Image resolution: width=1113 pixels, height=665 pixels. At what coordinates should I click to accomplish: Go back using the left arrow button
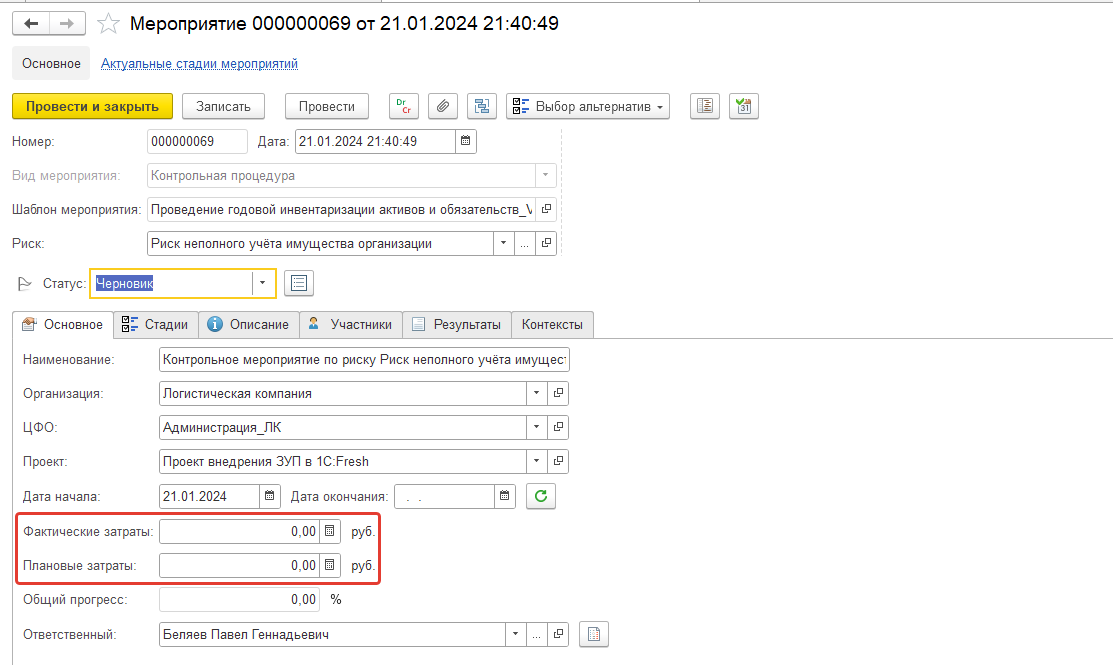[31, 23]
